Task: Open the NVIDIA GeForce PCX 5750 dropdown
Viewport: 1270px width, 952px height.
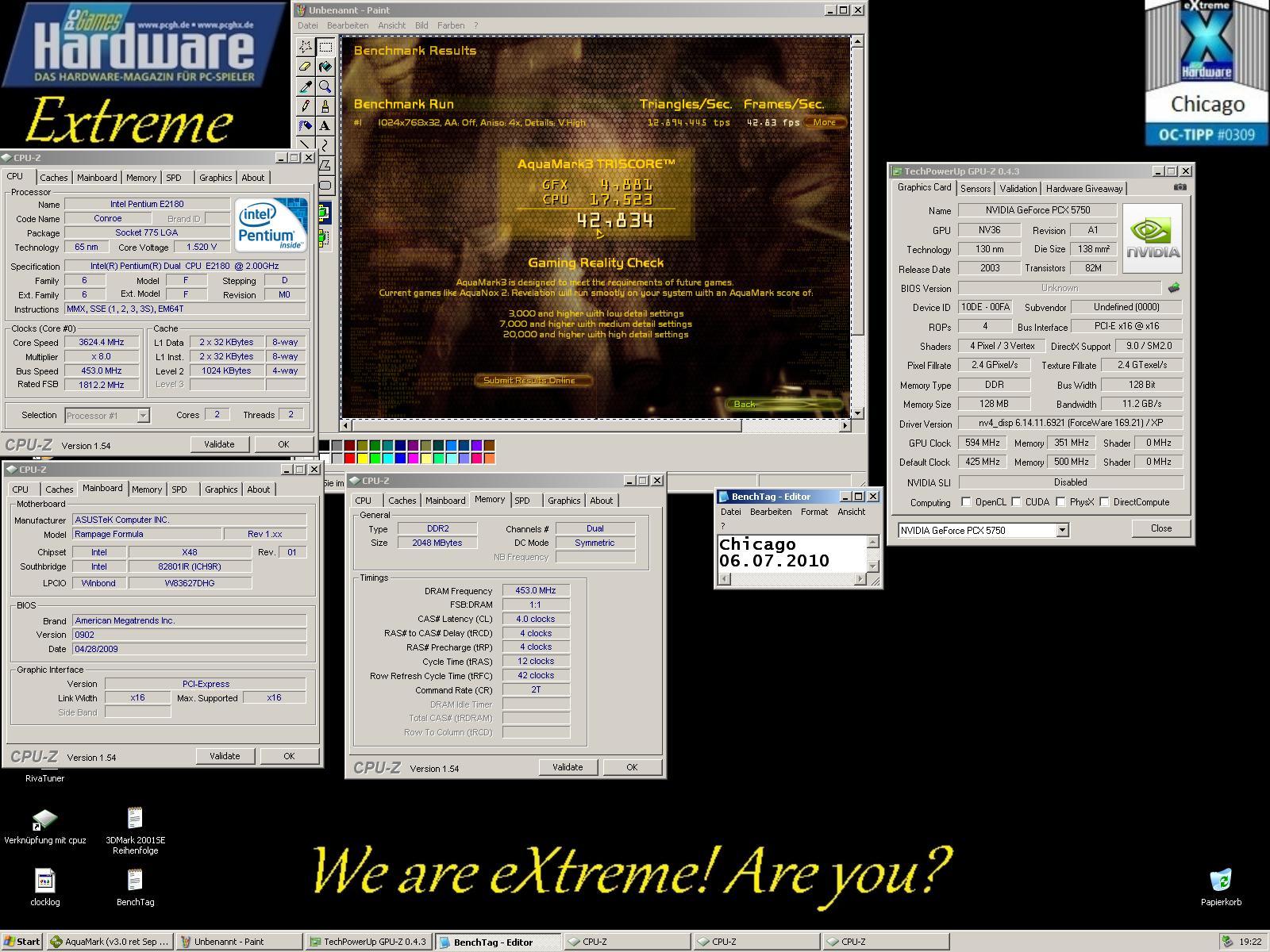Action: (1062, 530)
